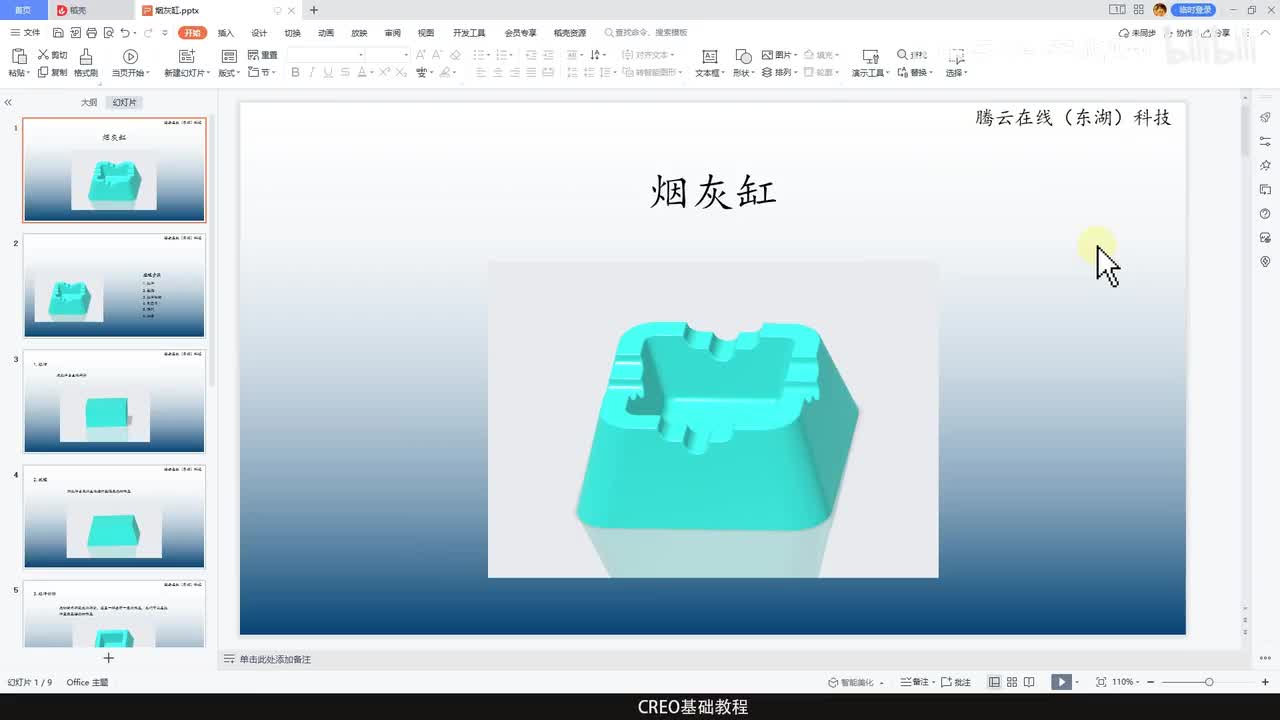Image resolution: width=1280 pixels, height=720 pixels.
Task: Click the add slide plus below thumbnails
Action: (109, 658)
